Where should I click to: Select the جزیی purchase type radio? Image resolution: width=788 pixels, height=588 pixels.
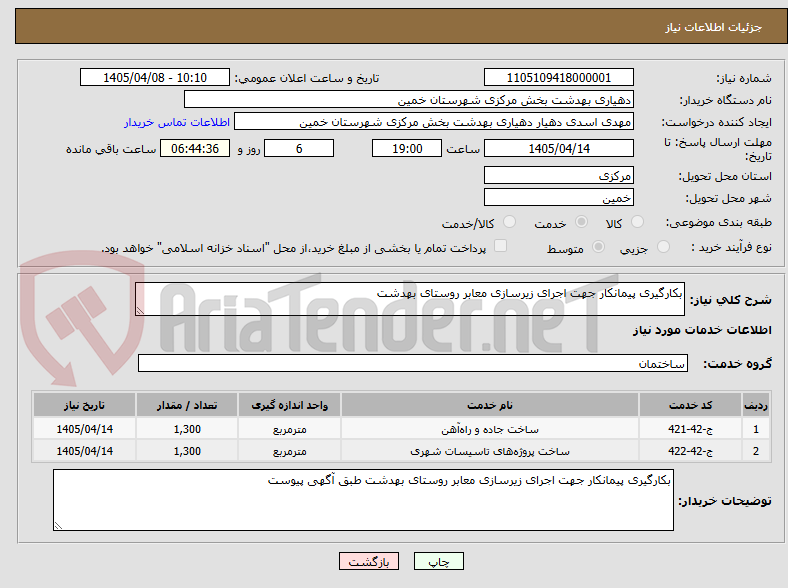click(x=663, y=246)
